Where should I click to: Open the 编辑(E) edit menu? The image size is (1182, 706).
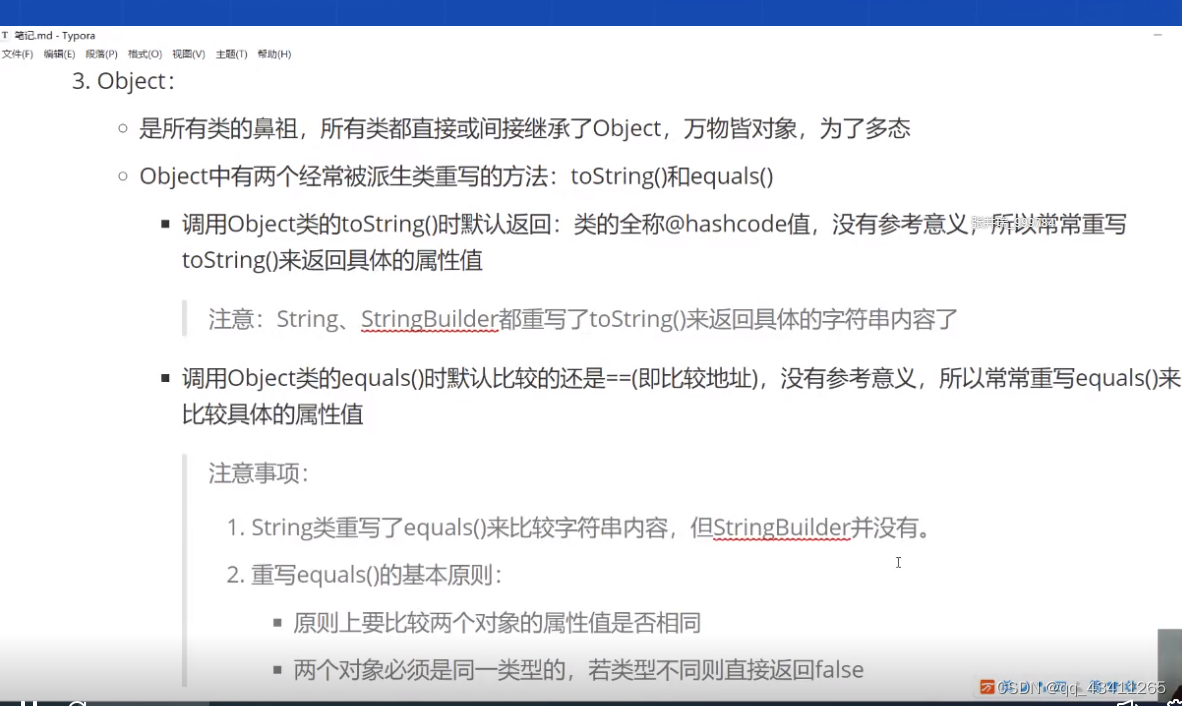tap(57, 54)
